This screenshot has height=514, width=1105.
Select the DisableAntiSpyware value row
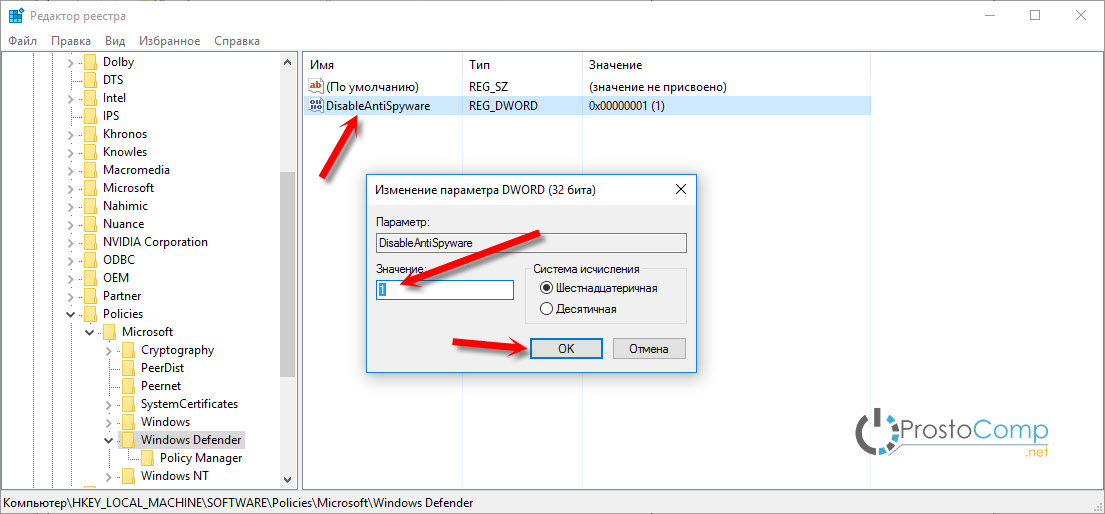588,106
